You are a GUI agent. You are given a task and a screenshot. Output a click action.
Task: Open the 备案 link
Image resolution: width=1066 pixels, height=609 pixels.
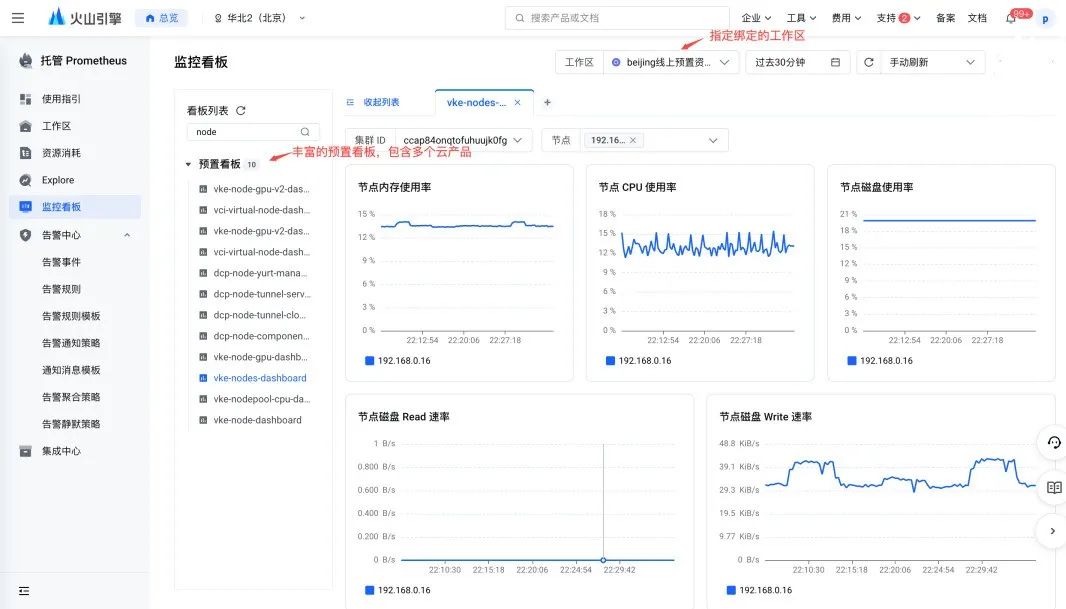(945, 18)
